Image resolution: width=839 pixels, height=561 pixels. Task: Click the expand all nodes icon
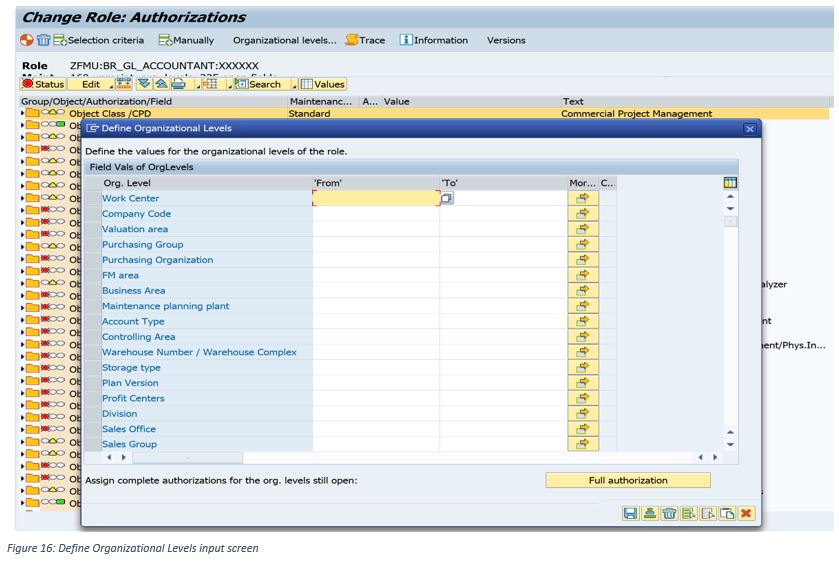[x=143, y=84]
